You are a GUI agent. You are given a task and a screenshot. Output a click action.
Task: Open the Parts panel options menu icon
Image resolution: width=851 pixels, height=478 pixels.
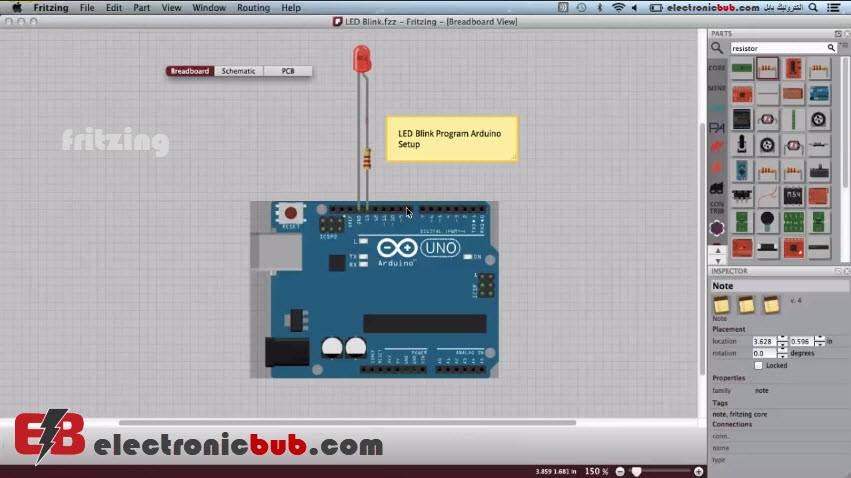click(x=844, y=47)
